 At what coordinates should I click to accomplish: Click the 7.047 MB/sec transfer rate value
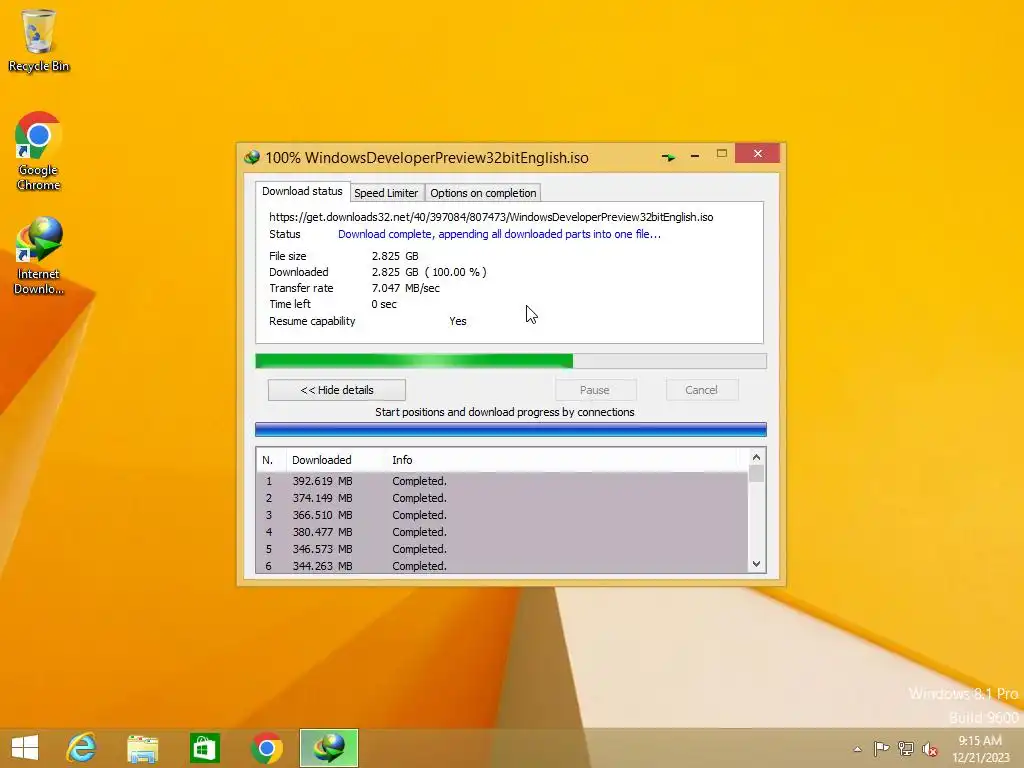click(x=406, y=288)
